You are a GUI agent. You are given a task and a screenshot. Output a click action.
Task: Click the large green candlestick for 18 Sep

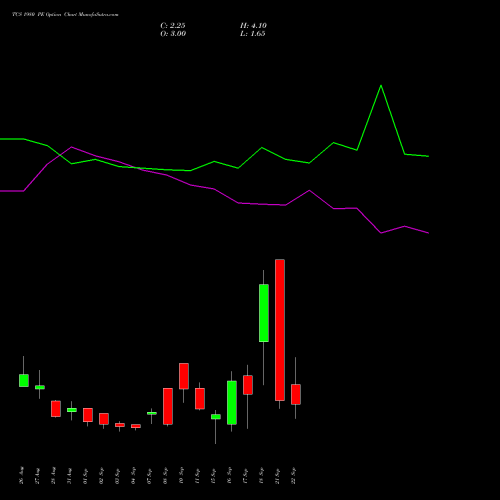pos(264,313)
